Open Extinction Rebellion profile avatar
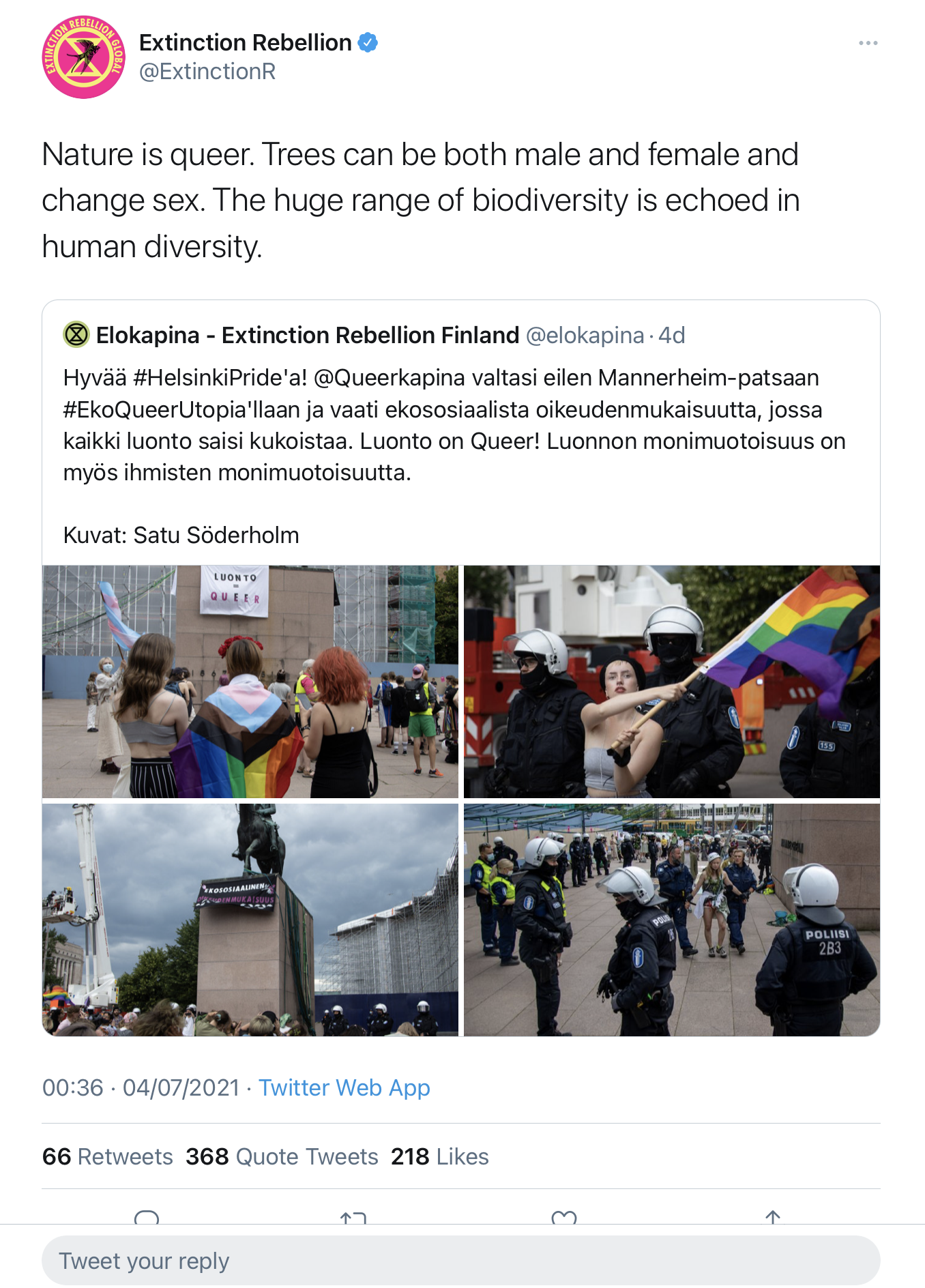 pyautogui.click(x=84, y=57)
